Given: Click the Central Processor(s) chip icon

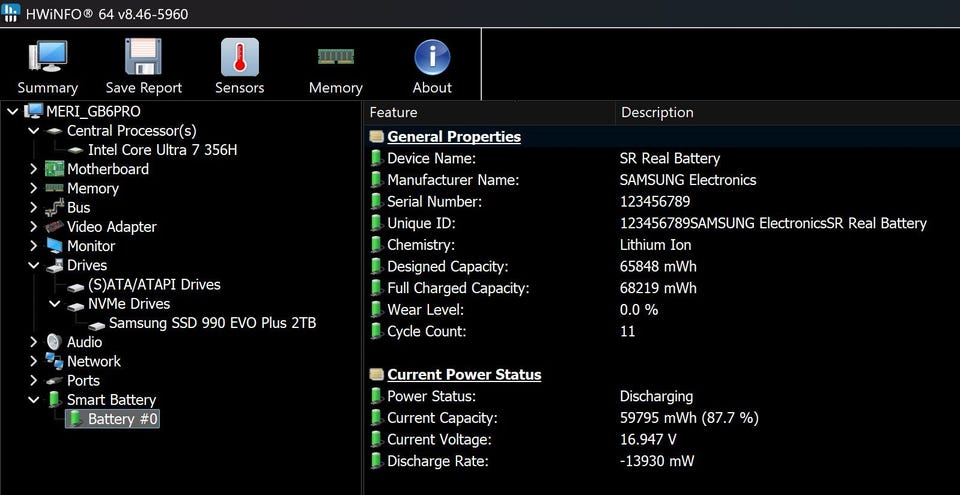Looking at the screenshot, I should click(54, 131).
